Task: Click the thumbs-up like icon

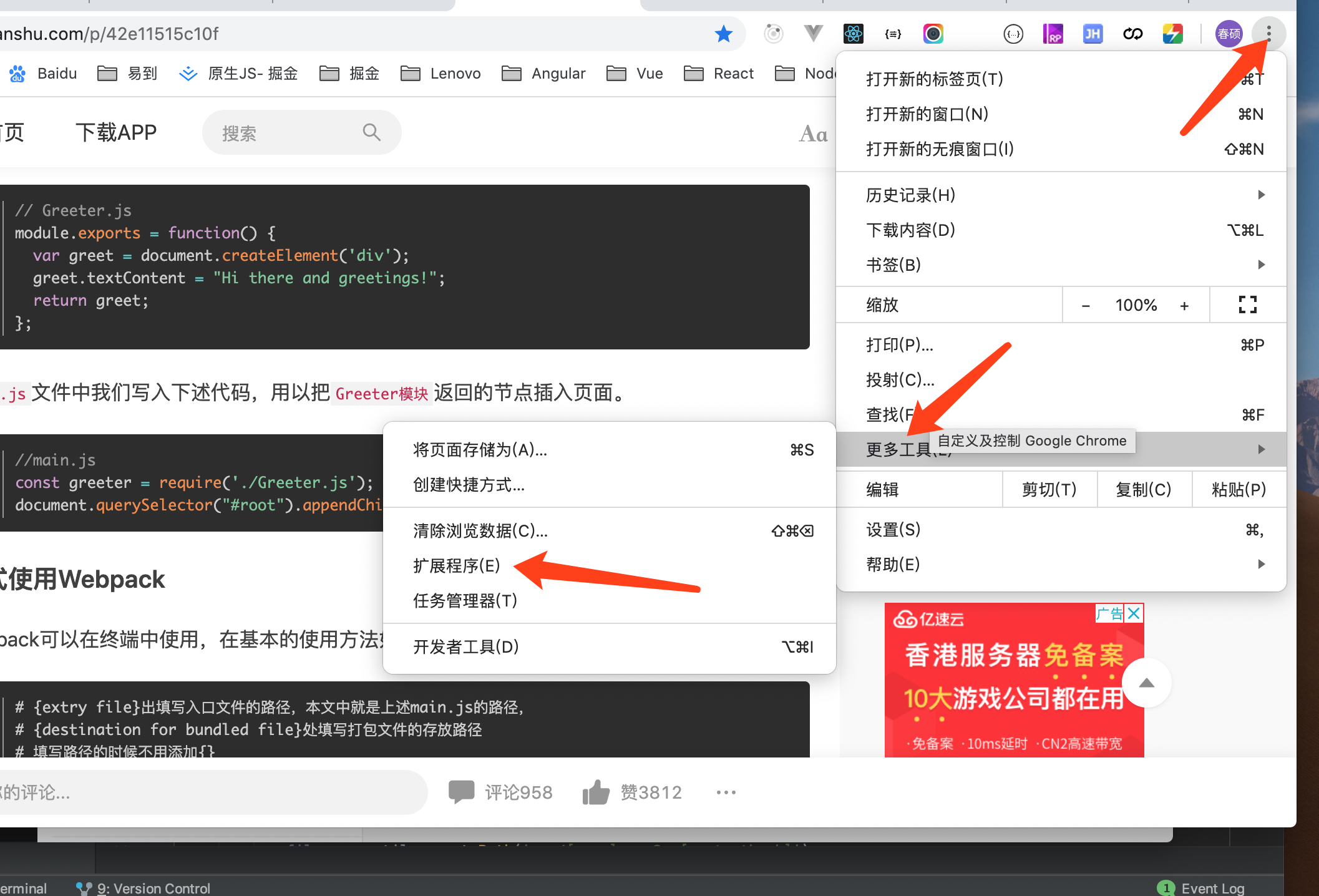Action: pos(596,792)
